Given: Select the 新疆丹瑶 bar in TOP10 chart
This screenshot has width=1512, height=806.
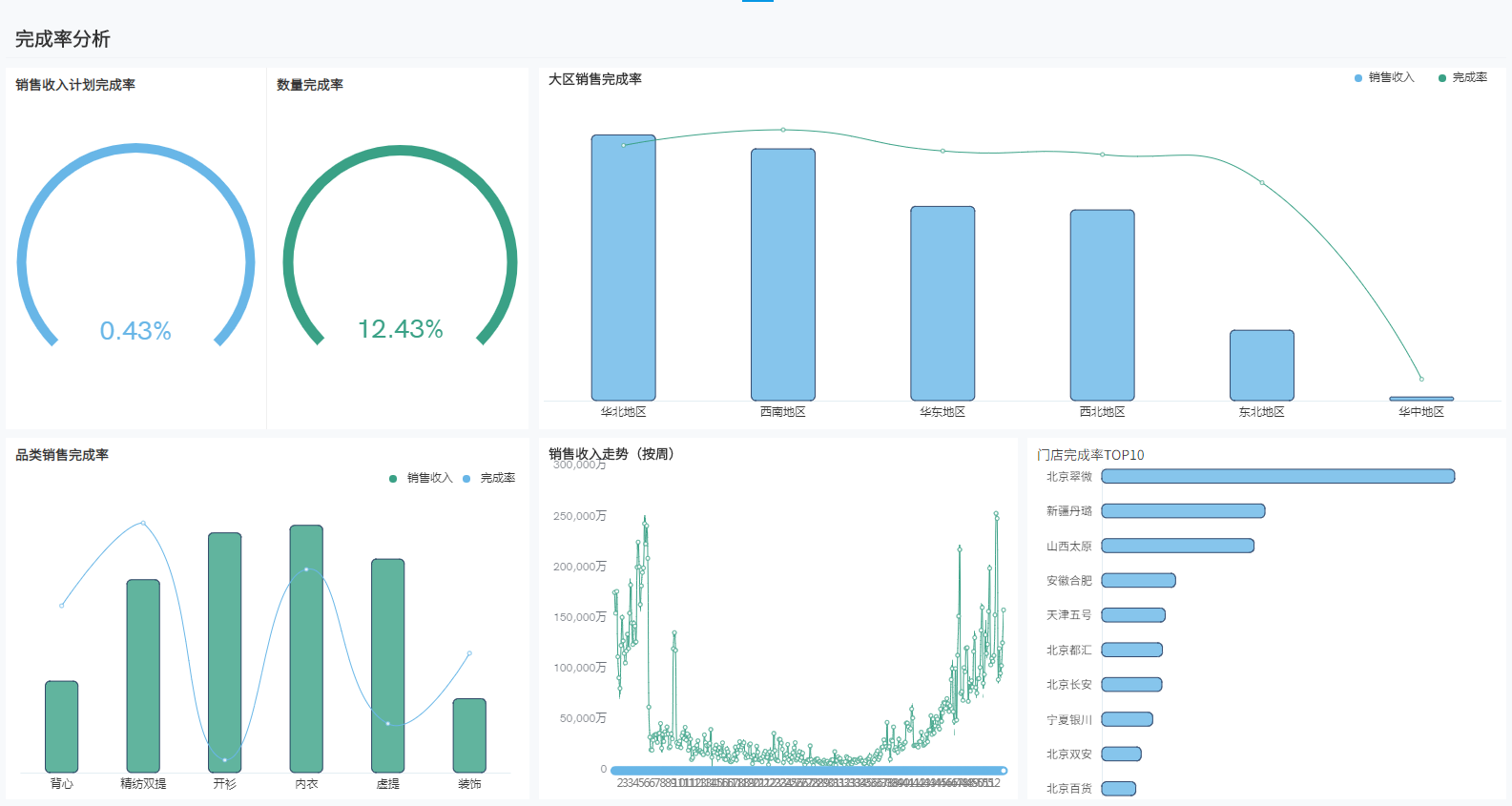Looking at the screenshot, I should pos(1183,511).
